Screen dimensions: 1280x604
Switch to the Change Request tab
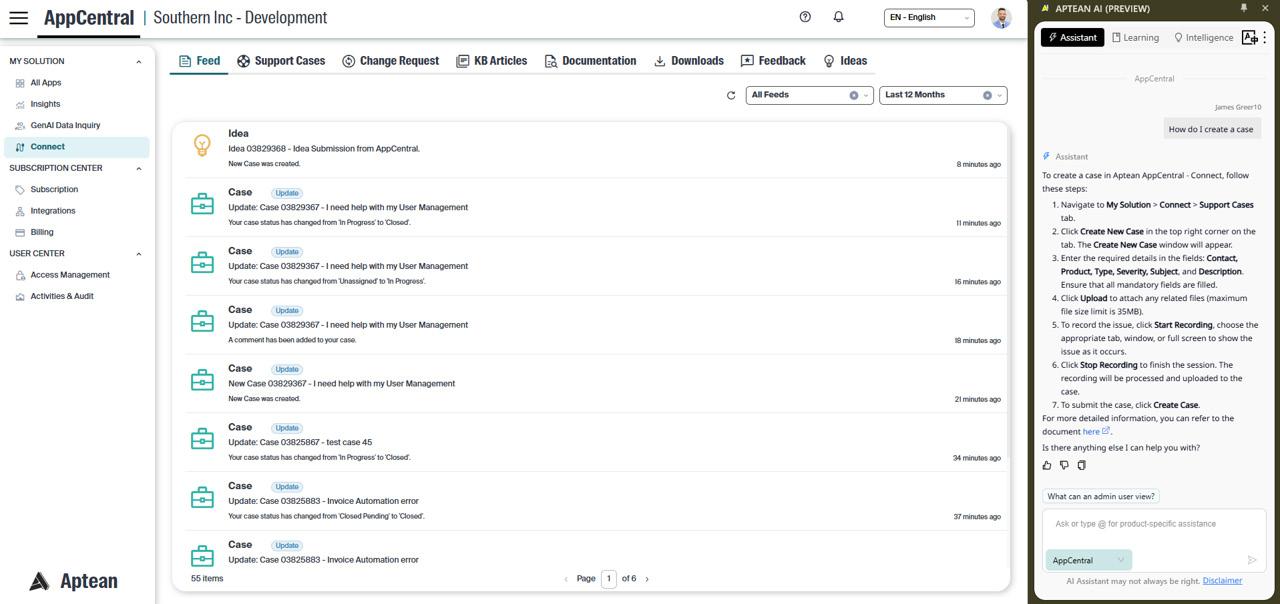(x=390, y=61)
